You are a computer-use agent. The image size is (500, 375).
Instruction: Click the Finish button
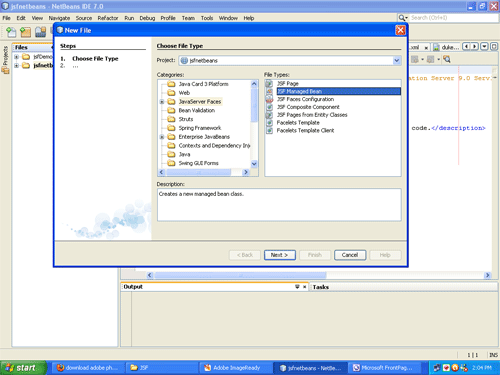[x=315, y=255]
